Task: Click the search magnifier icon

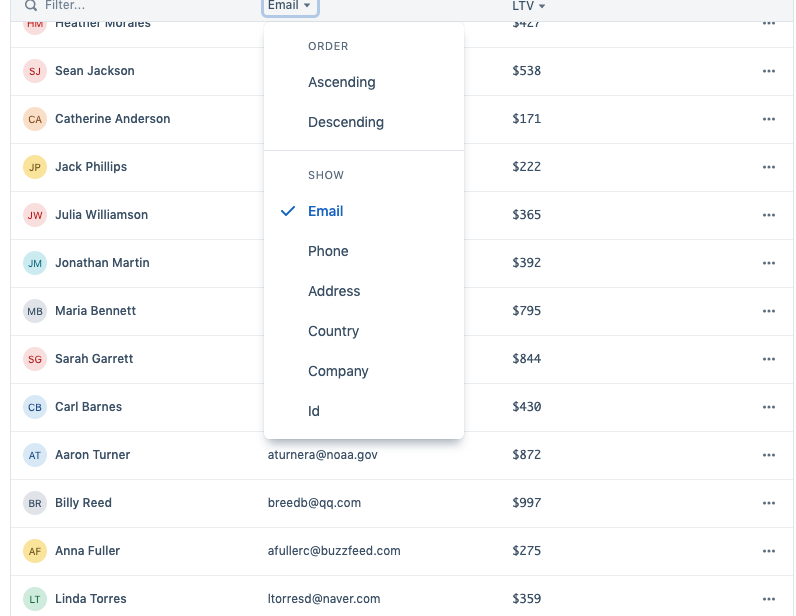Action: coord(31,6)
